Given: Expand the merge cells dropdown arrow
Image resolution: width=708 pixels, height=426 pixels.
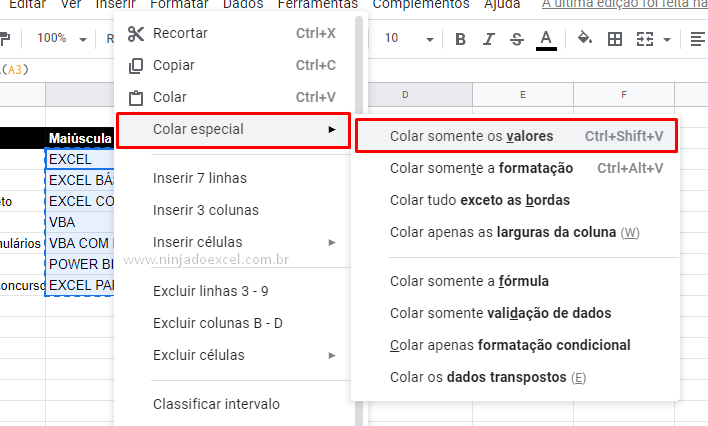Looking at the screenshot, I should point(664,39).
